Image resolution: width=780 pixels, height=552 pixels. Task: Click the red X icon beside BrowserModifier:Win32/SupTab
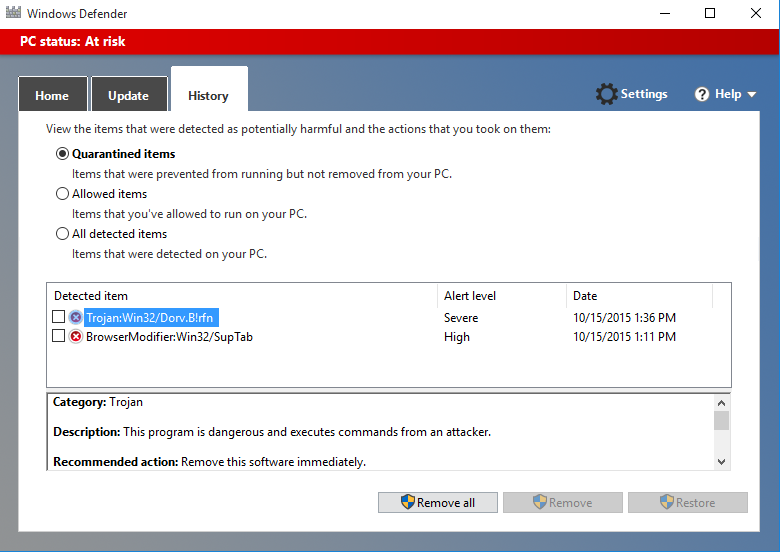(76, 337)
